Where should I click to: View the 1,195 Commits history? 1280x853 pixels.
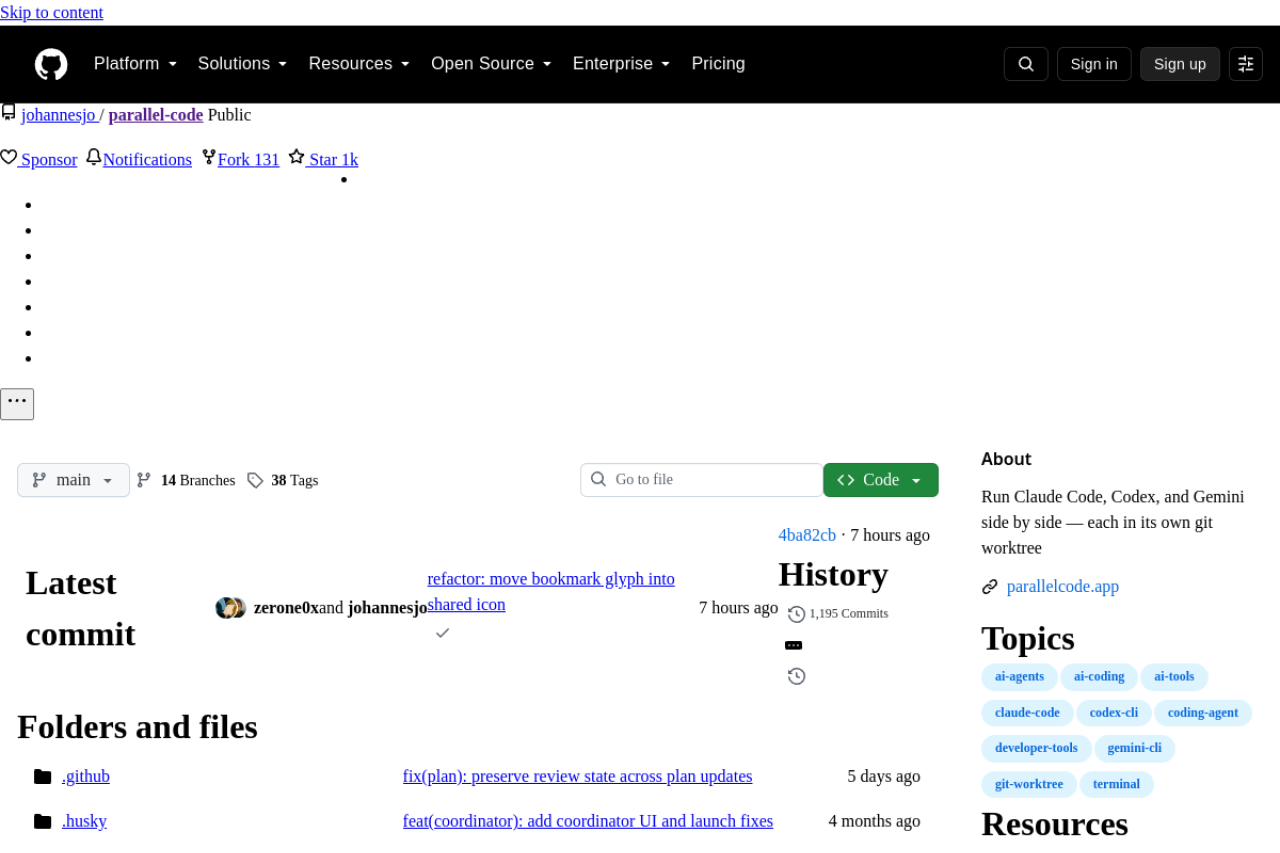(x=848, y=614)
